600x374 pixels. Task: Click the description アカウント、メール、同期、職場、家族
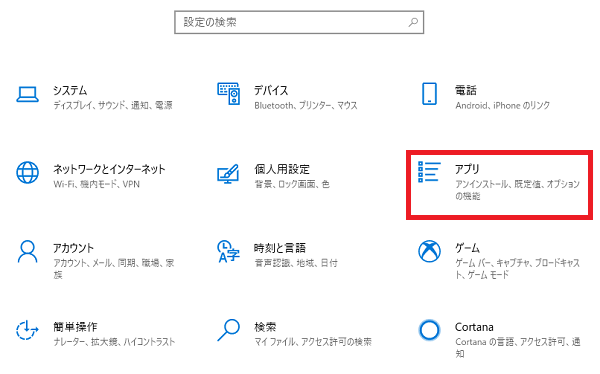pyautogui.click(x=114, y=269)
